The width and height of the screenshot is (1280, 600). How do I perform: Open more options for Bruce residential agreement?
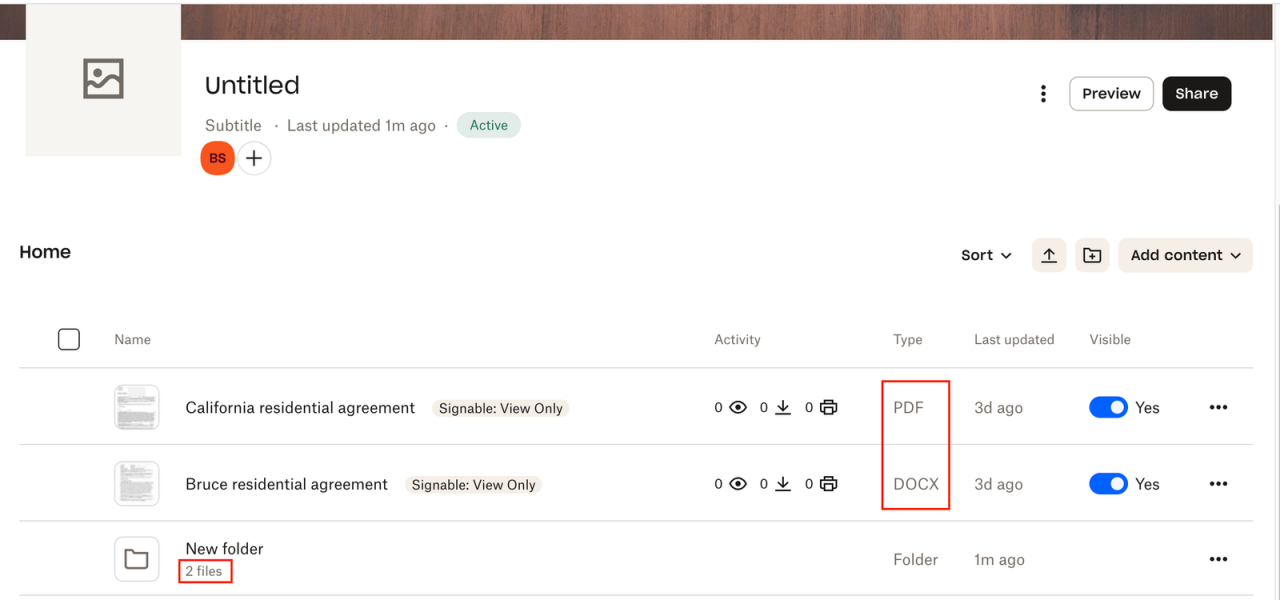pos(1217,484)
